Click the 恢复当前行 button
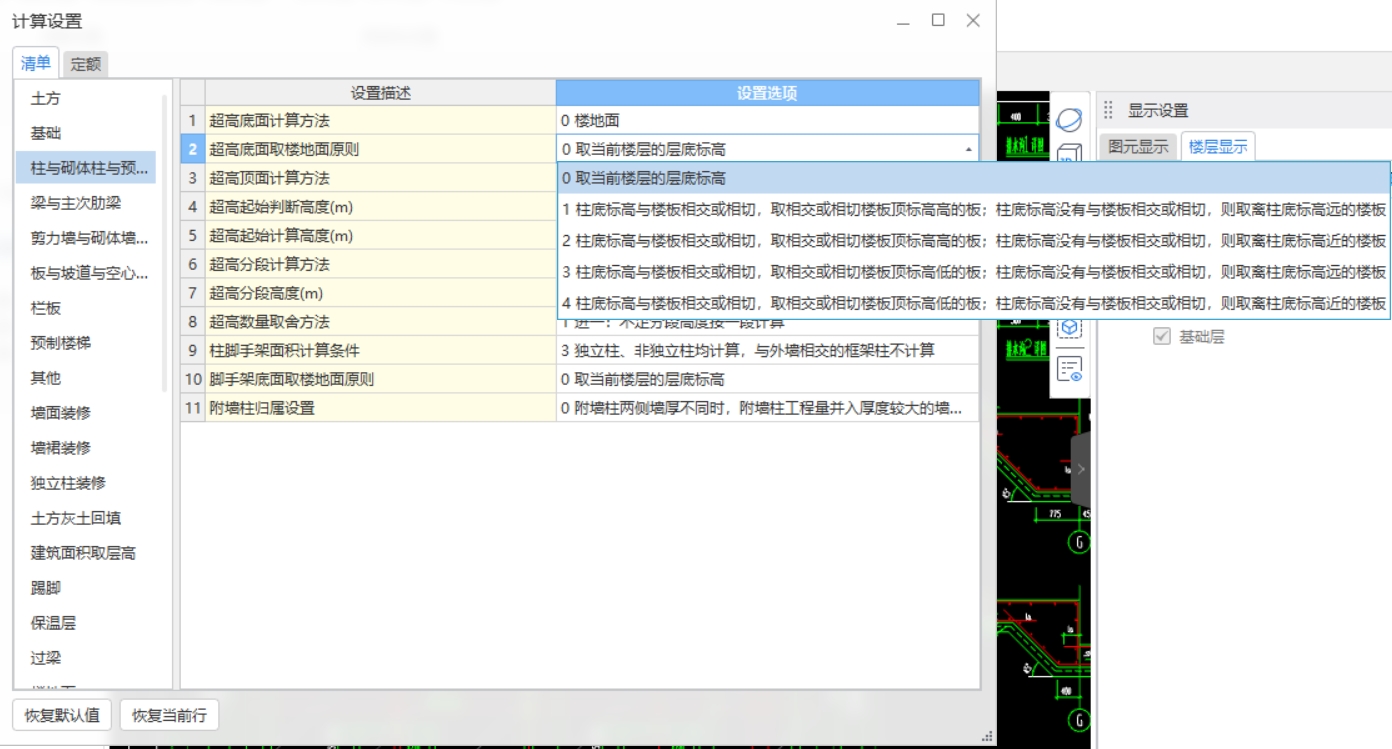The image size is (1392, 749). pyautogui.click(x=169, y=715)
